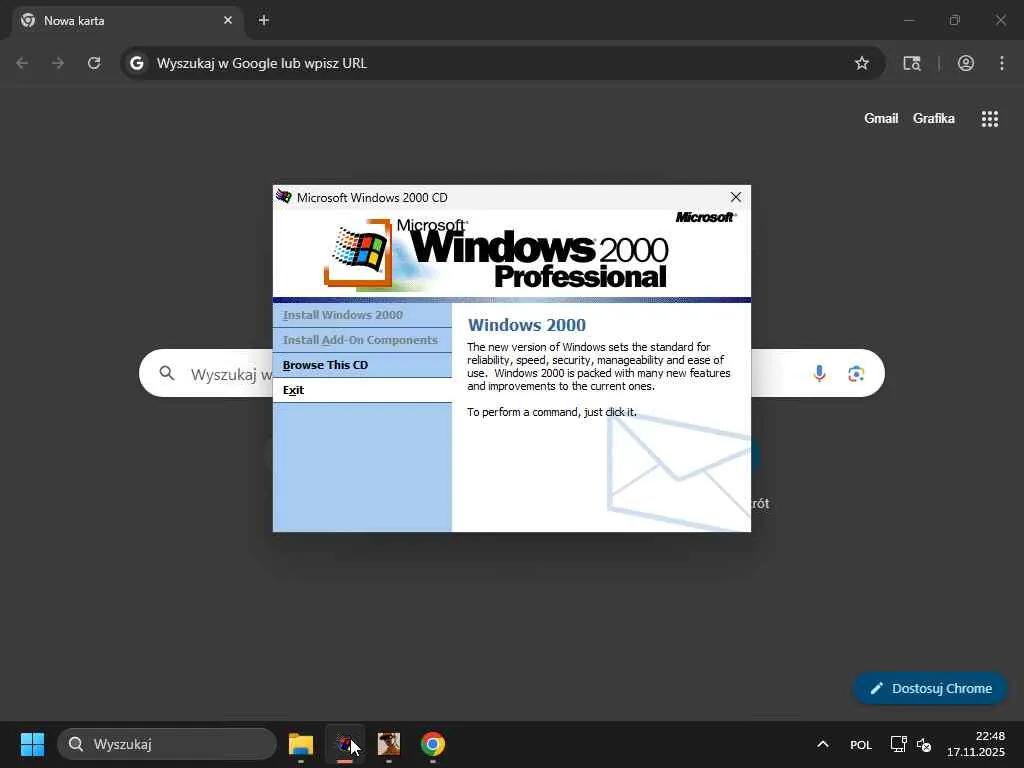Click Exit in the Windows 2000 CD menu
Screen dimensions: 1024x768
[x=362, y=390]
